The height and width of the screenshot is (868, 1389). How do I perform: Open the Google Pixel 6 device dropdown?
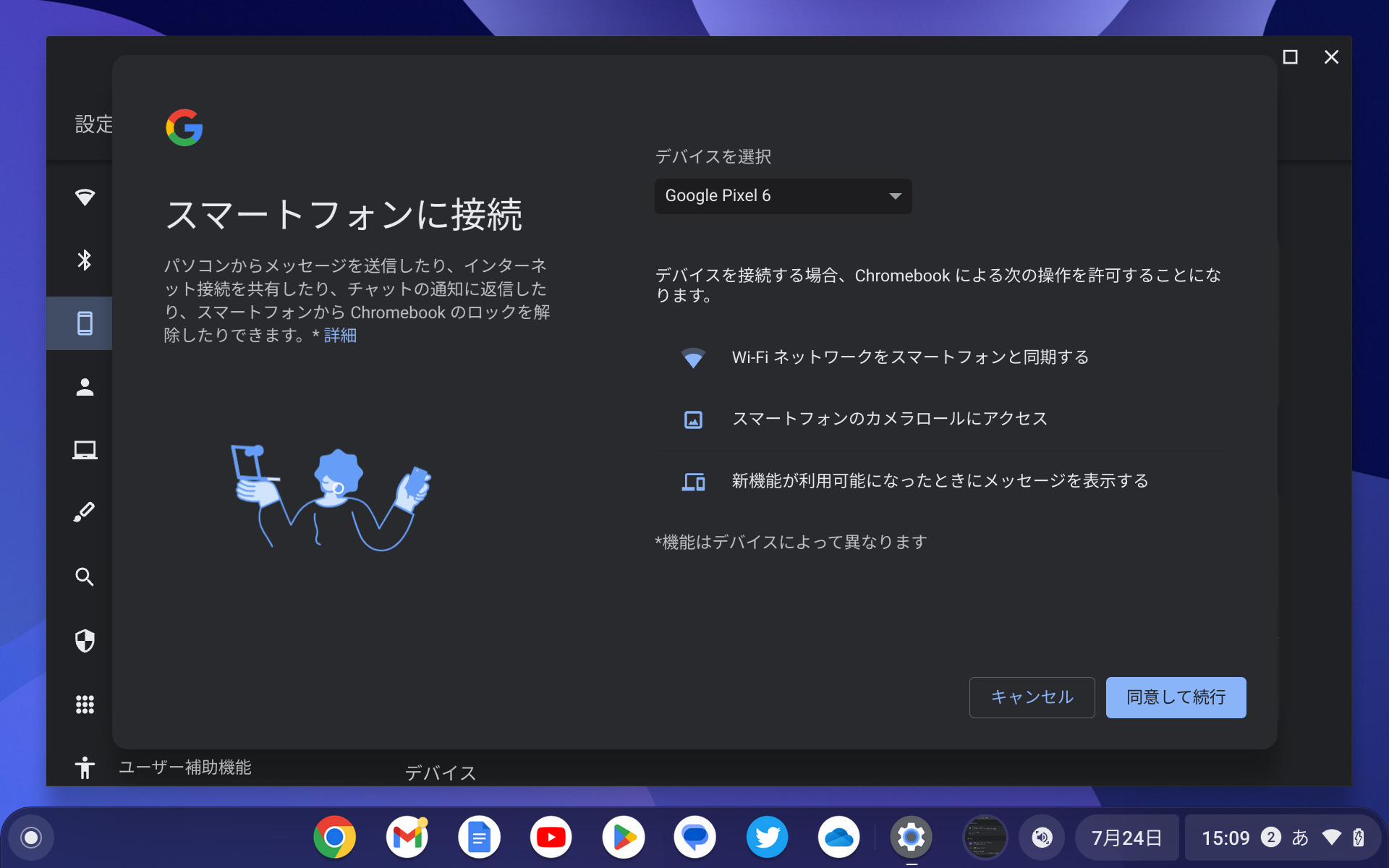click(x=783, y=196)
